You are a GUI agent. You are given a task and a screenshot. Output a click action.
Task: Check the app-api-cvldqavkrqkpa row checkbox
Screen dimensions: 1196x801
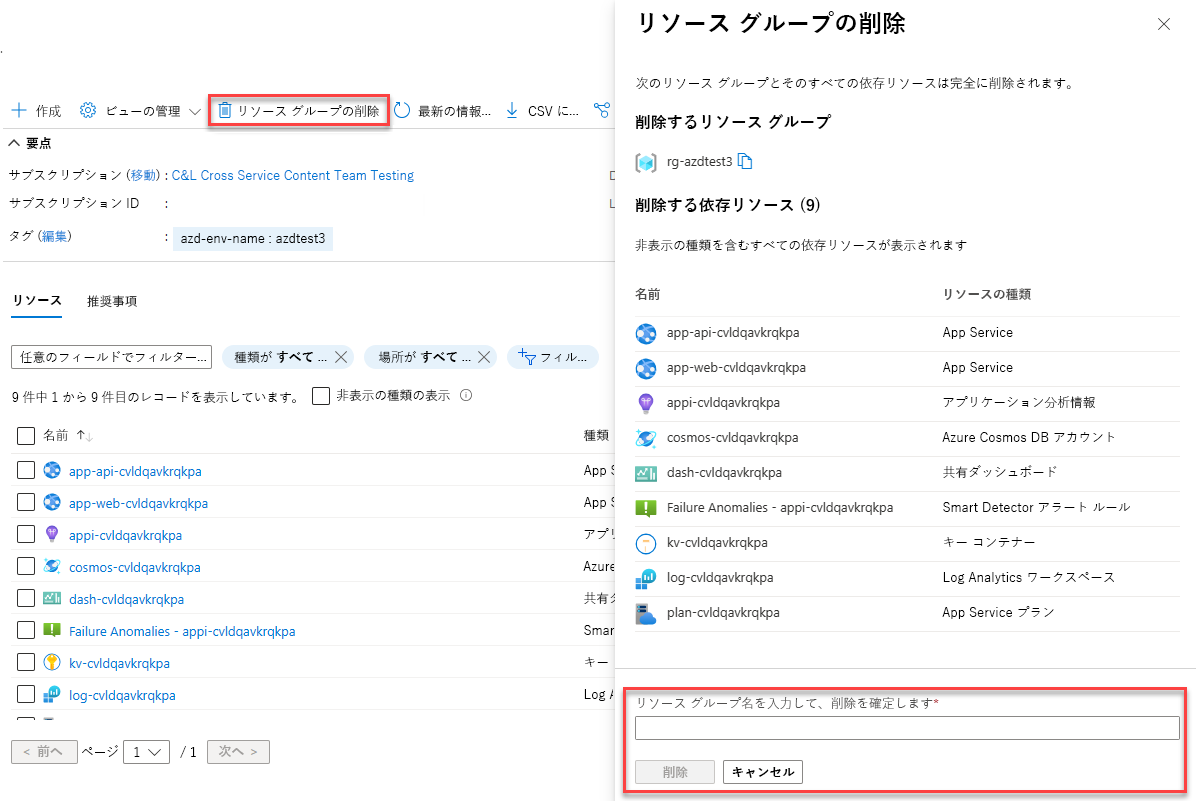click(x=26, y=470)
